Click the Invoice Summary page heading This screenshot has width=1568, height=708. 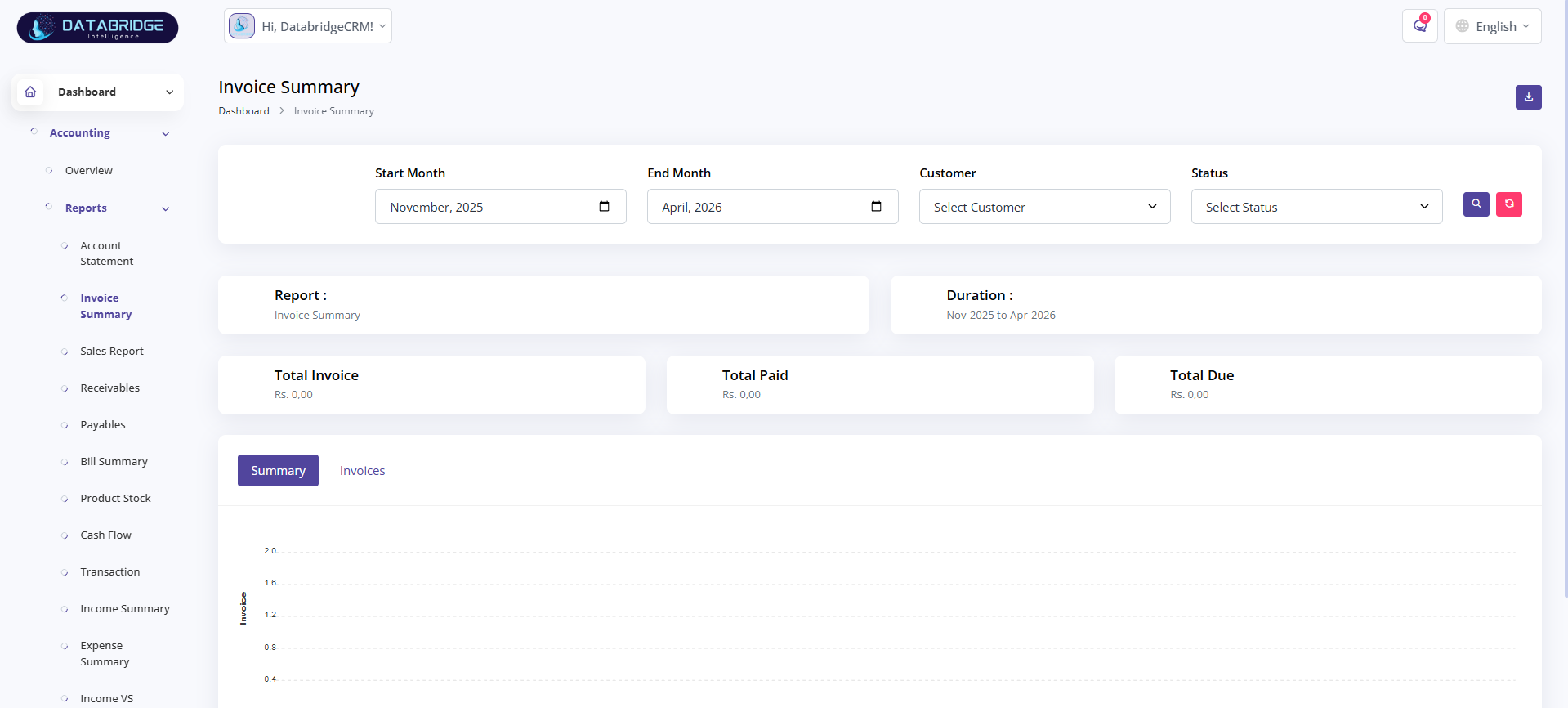(288, 87)
